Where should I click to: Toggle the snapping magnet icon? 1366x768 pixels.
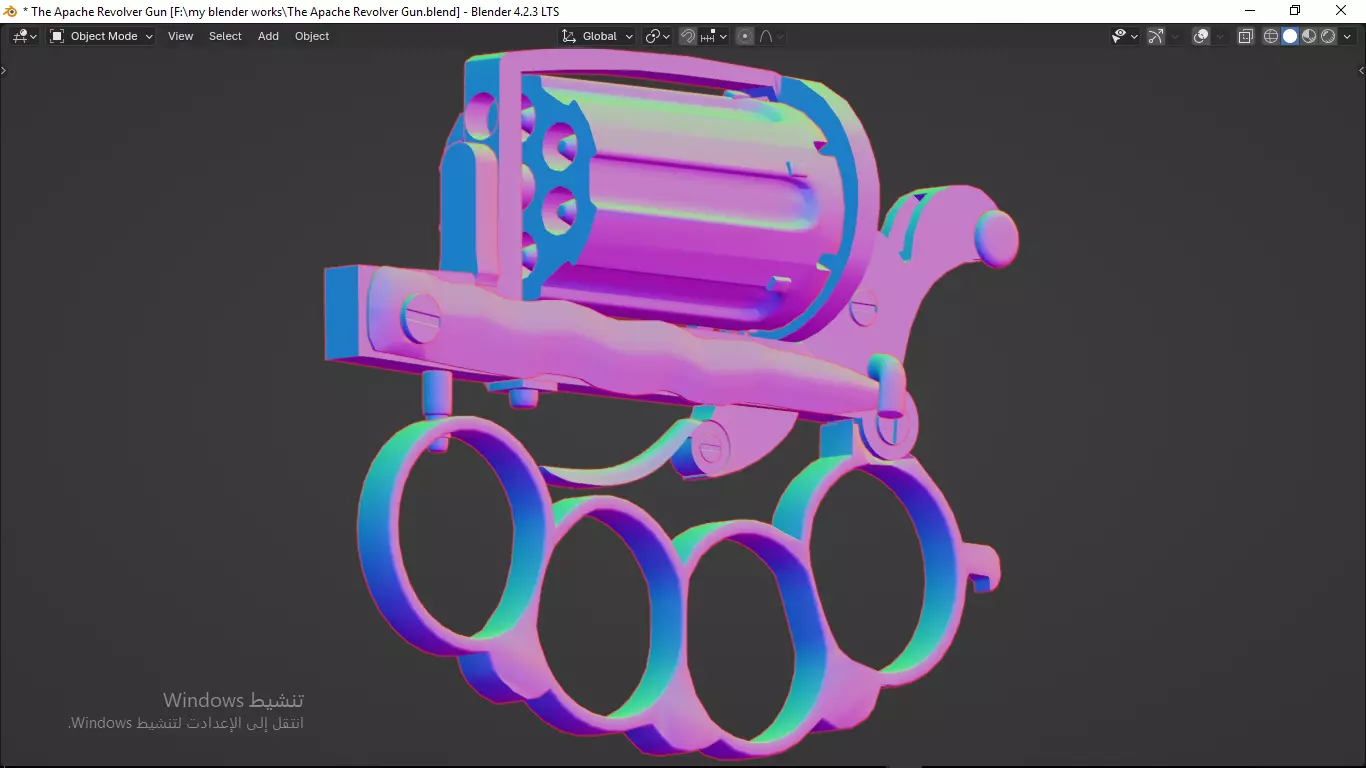tap(688, 36)
